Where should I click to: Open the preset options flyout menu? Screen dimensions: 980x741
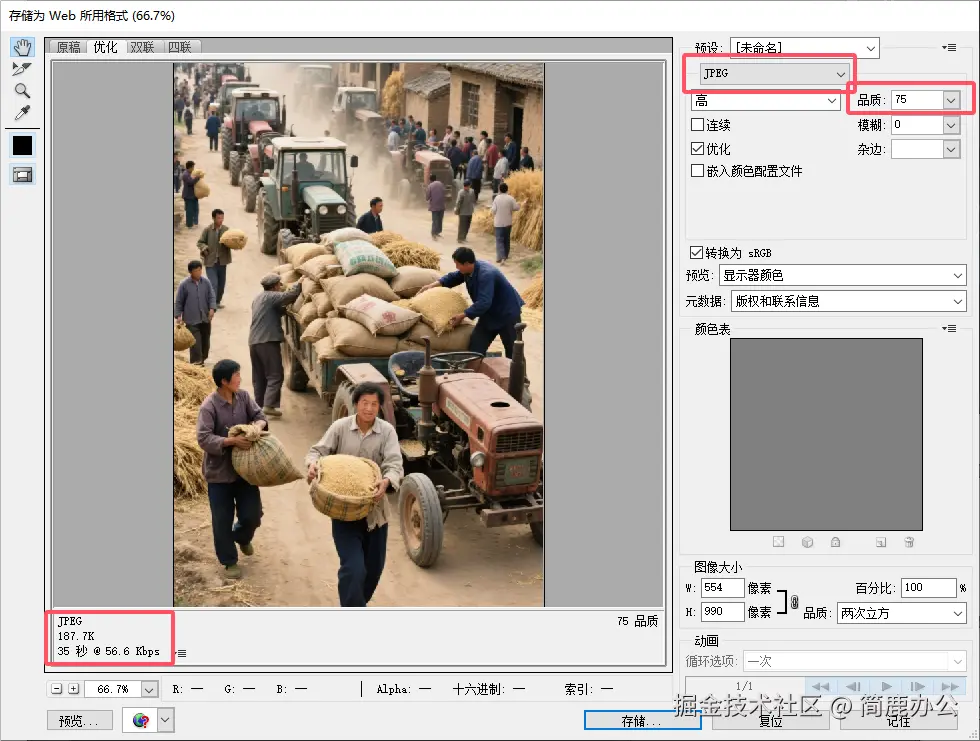click(949, 47)
